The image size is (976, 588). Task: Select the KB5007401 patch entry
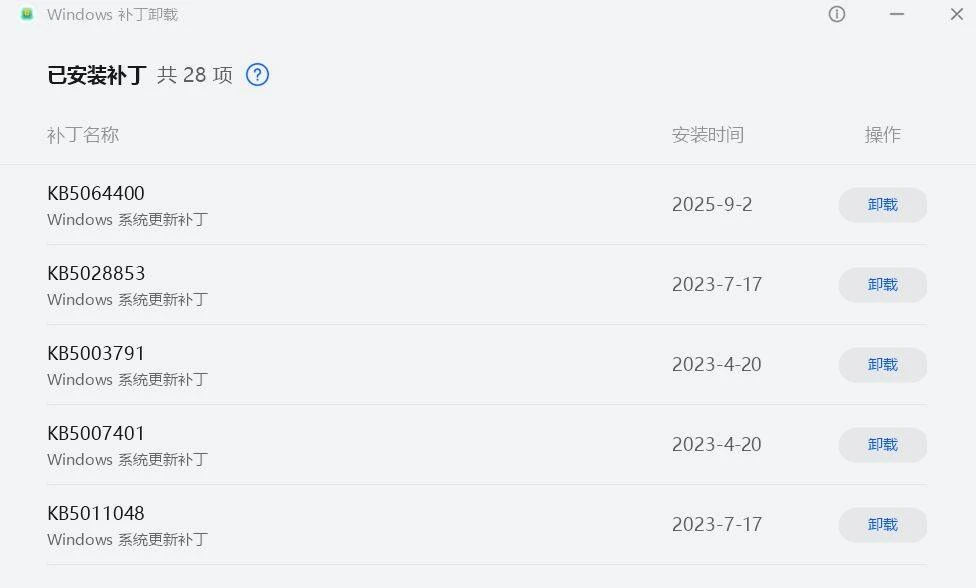[x=96, y=433]
